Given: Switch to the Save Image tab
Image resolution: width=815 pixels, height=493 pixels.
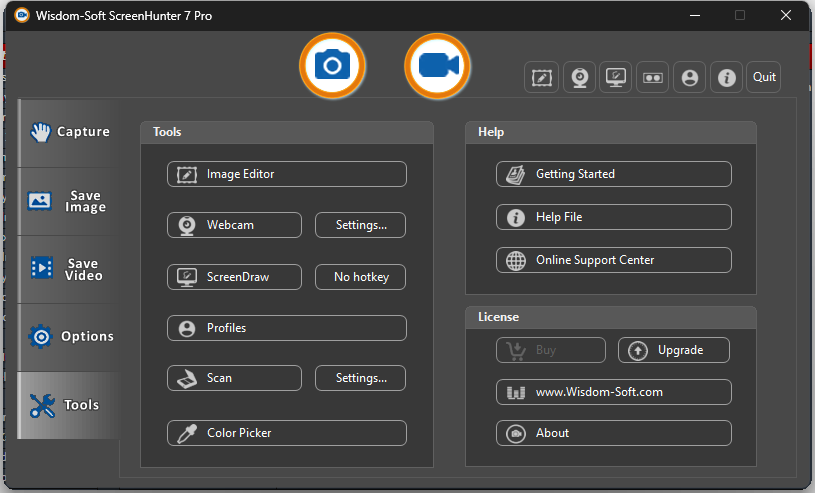Looking at the screenshot, I should (70, 201).
